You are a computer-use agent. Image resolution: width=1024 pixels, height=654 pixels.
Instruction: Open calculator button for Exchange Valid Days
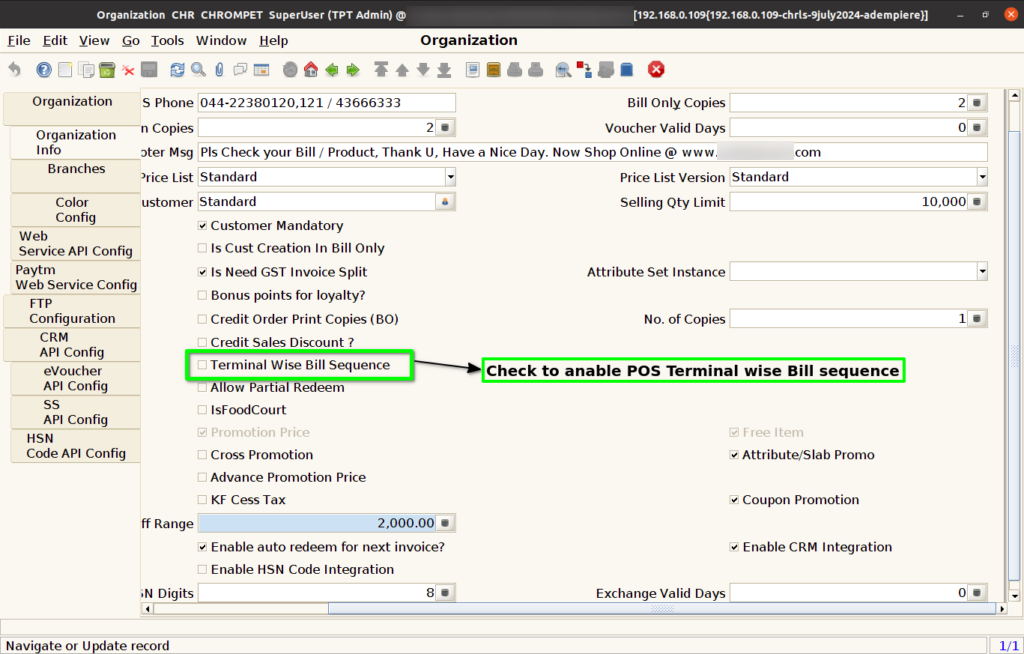[x=977, y=593]
